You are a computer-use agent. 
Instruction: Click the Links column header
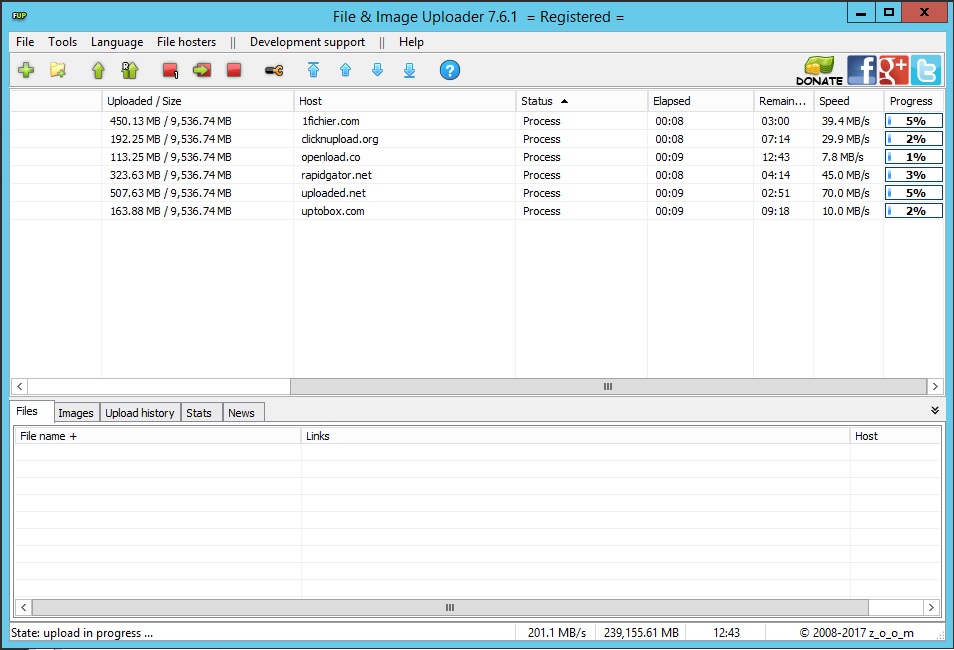576,436
